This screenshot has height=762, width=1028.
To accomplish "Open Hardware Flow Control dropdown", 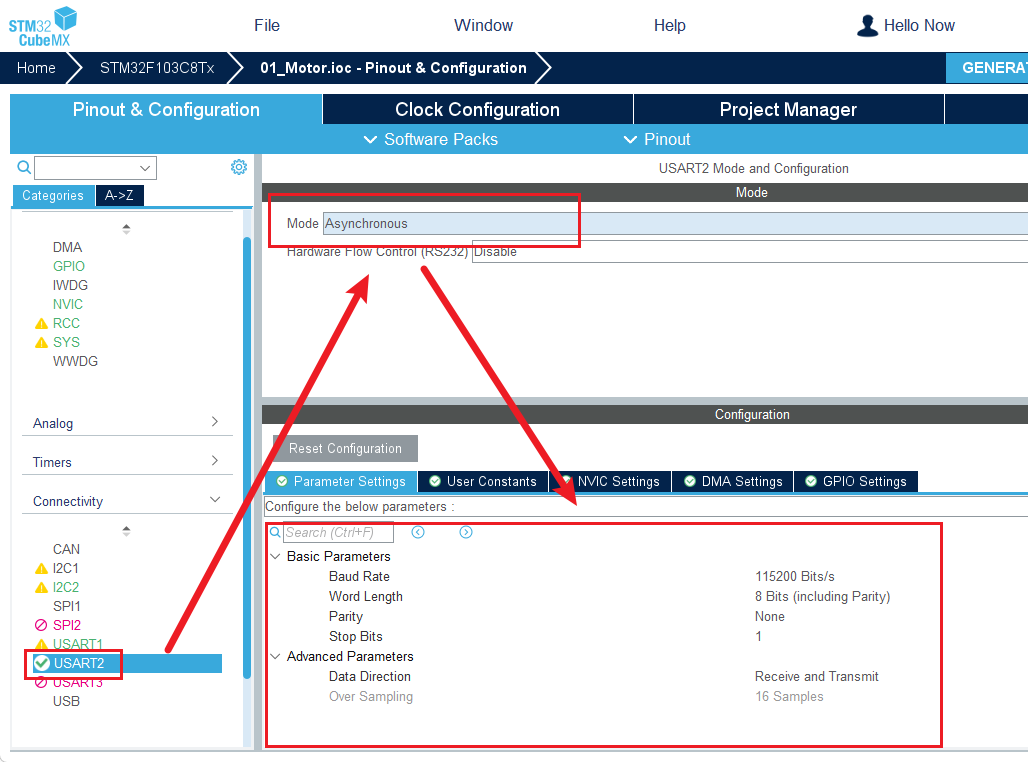I will pyautogui.click(x=748, y=252).
